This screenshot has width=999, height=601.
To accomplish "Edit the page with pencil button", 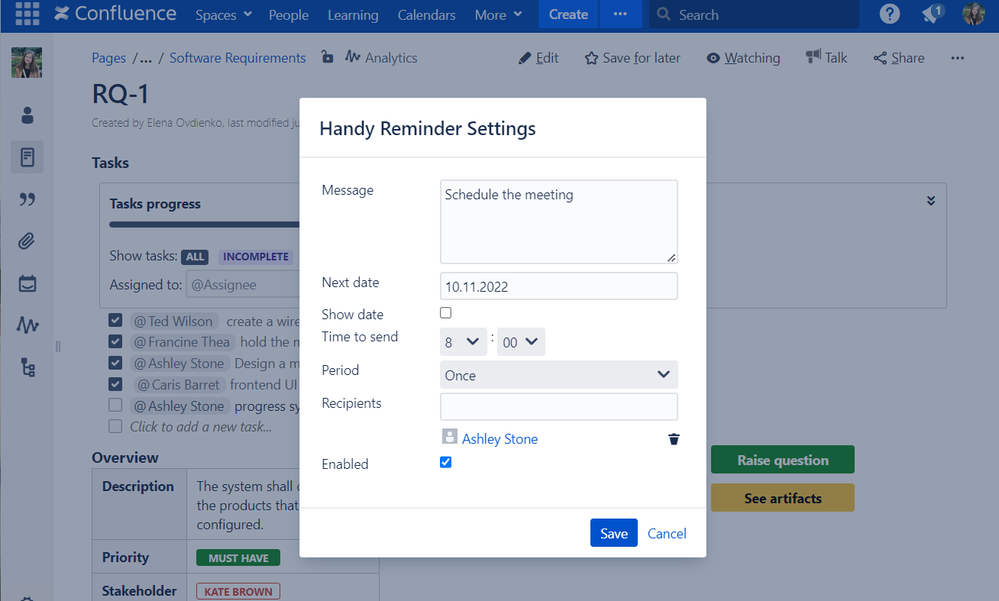I will click(x=538, y=58).
